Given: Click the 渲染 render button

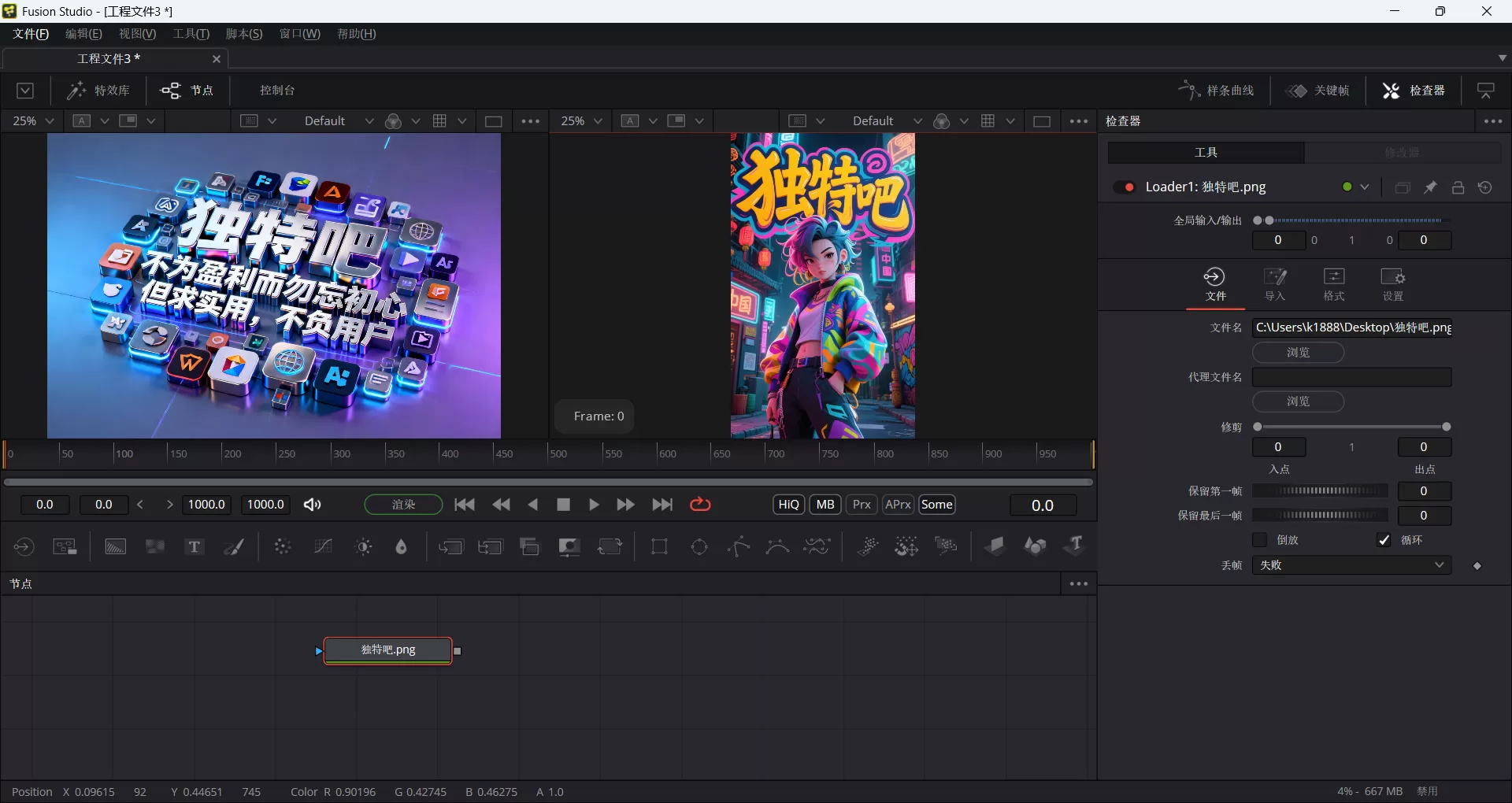Looking at the screenshot, I should [402, 505].
